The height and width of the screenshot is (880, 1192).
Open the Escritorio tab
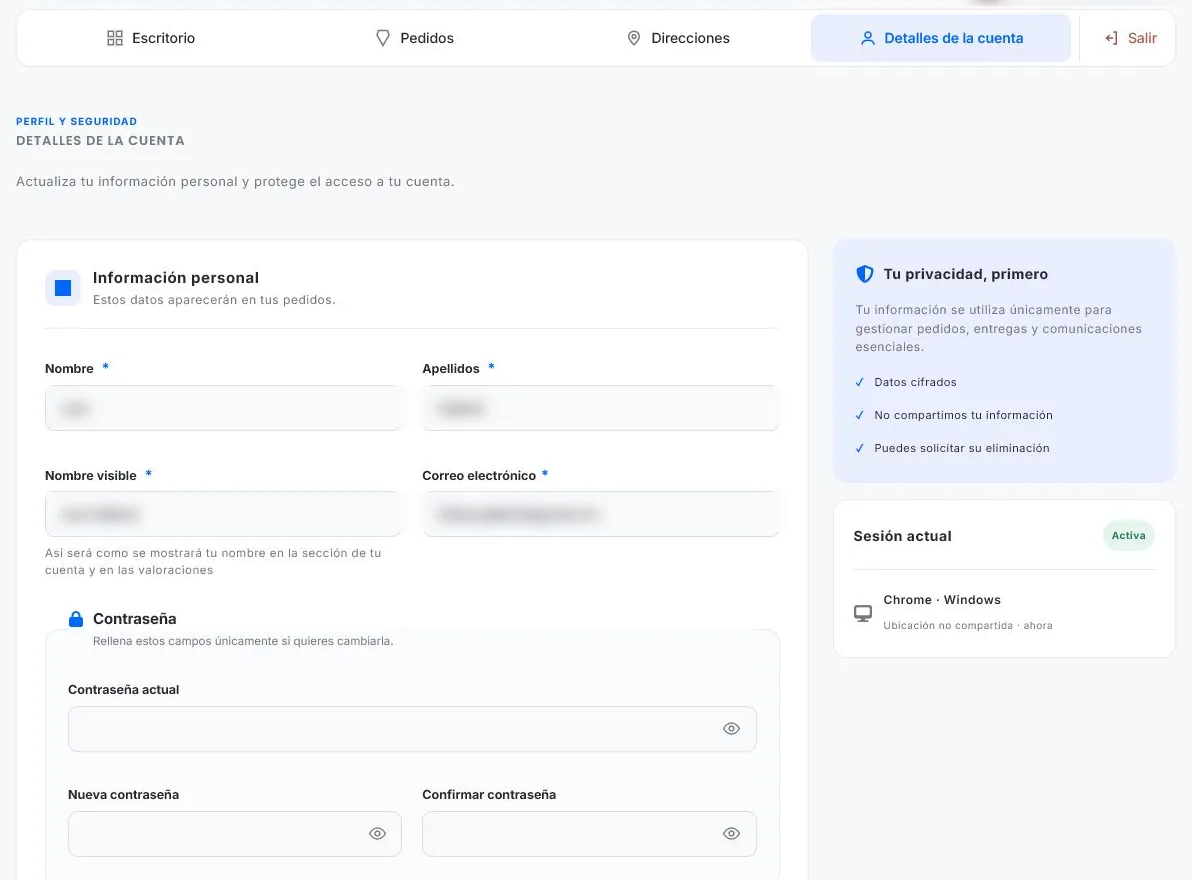click(x=151, y=38)
